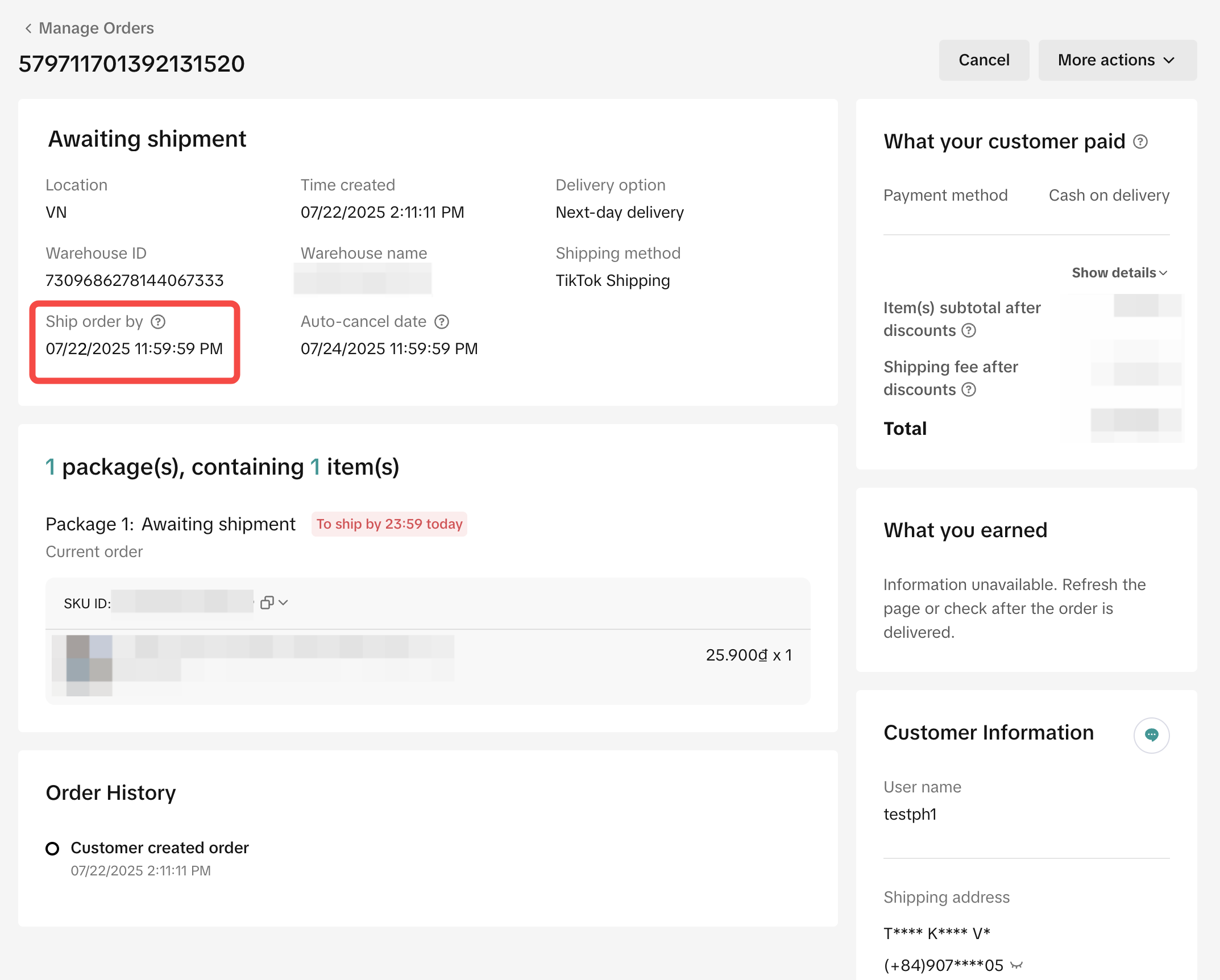
Task: Copy the SKU ID with copy icon
Action: tap(267, 603)
